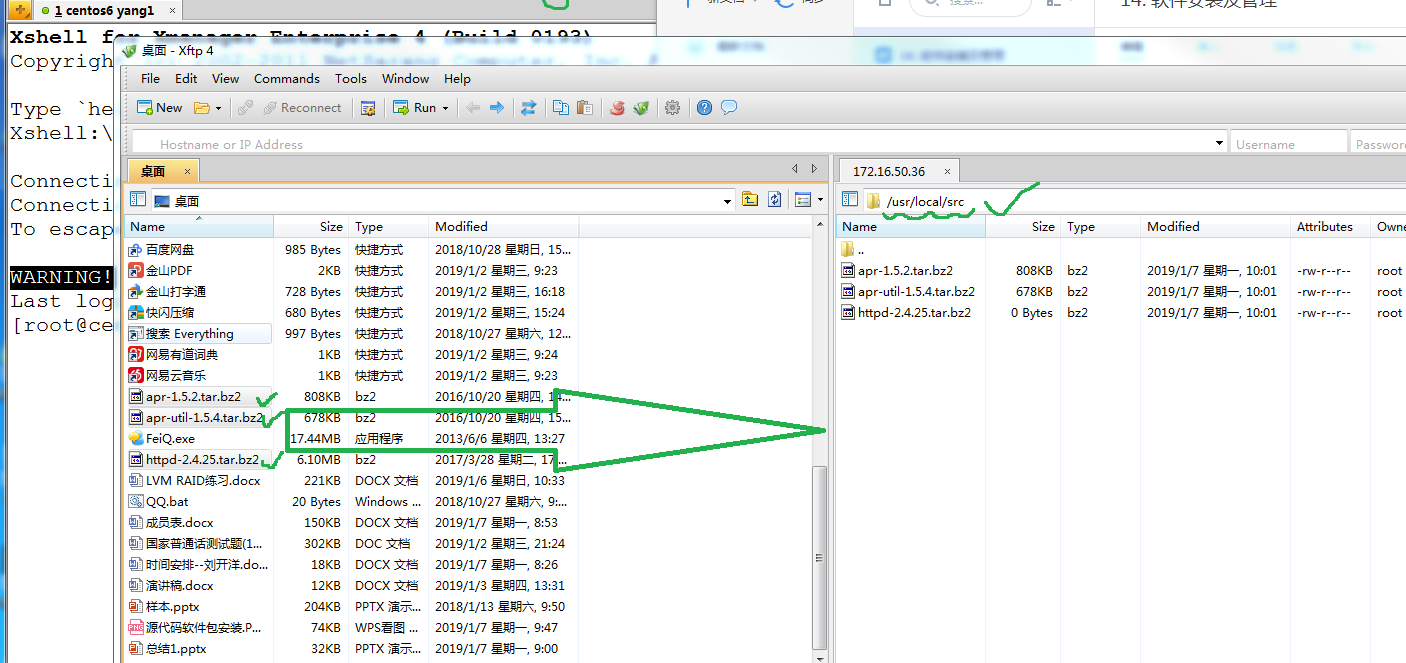Open help via blue question icon
This screenshot has height=663, width=1406.
[704, 108]
